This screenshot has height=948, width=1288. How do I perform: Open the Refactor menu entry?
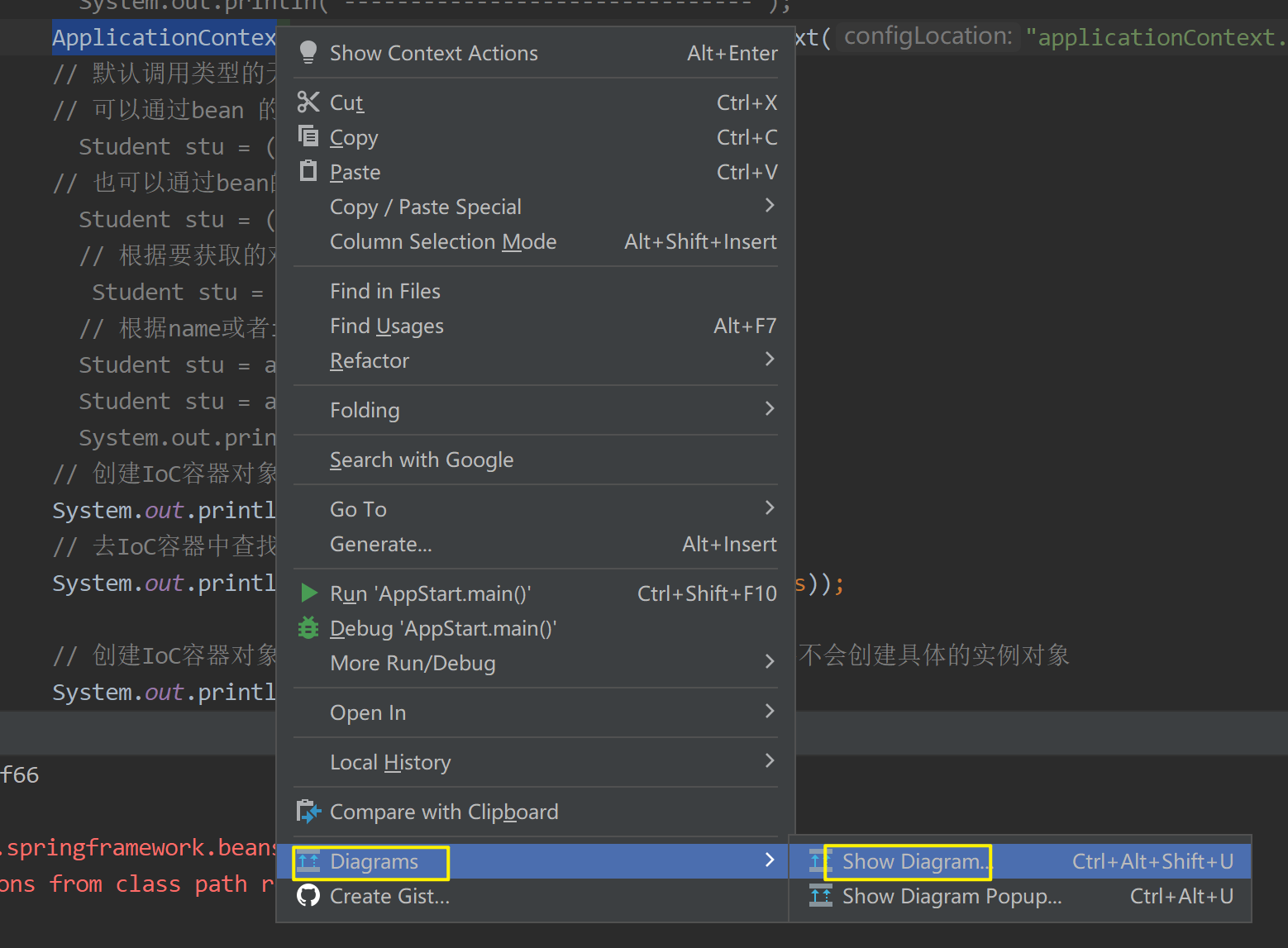[x=535, y=360]
